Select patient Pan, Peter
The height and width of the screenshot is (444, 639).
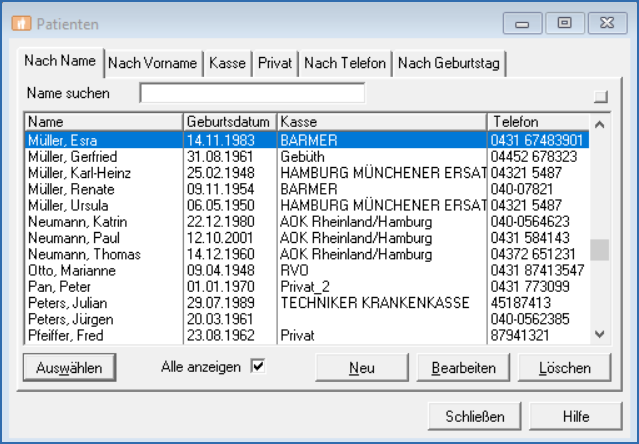pyautogui.click(x=307, y=287)
